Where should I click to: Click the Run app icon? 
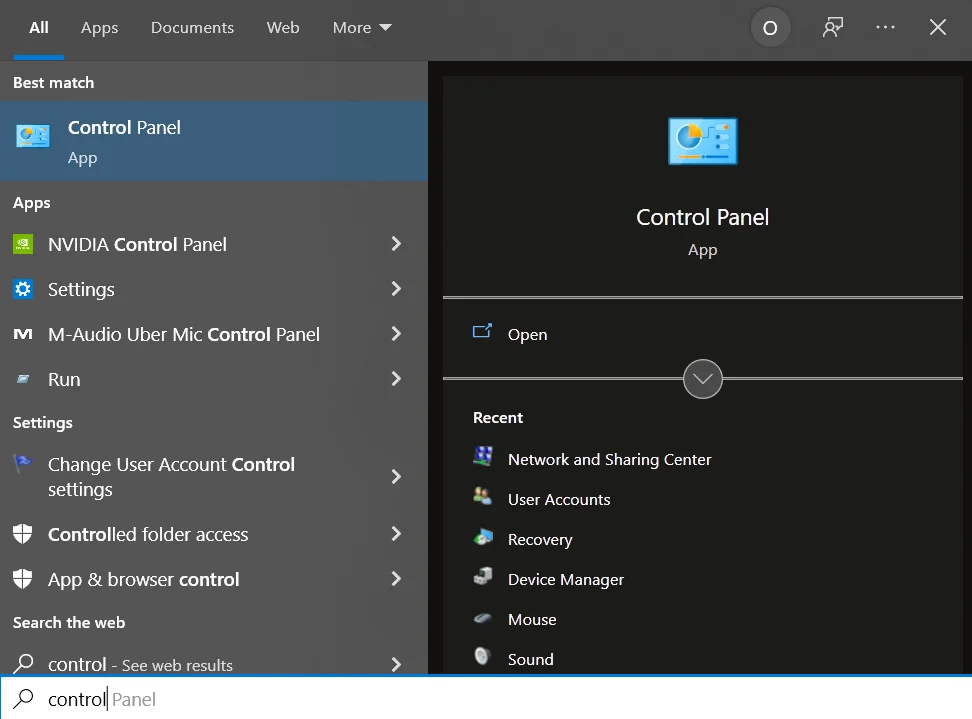click(x=23, y=379)
